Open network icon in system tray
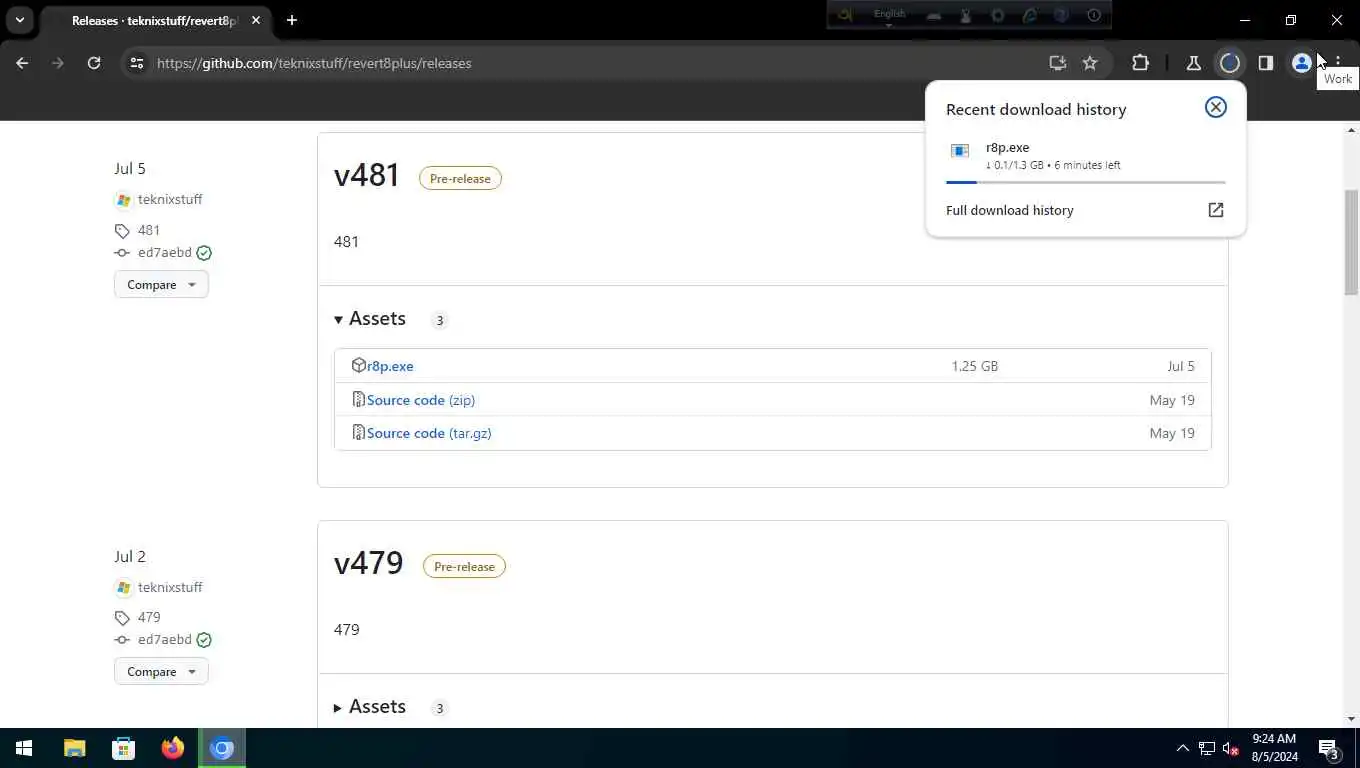Image resolution: width=1360 pixels, height=768 pixels. tap(1207, 748)
